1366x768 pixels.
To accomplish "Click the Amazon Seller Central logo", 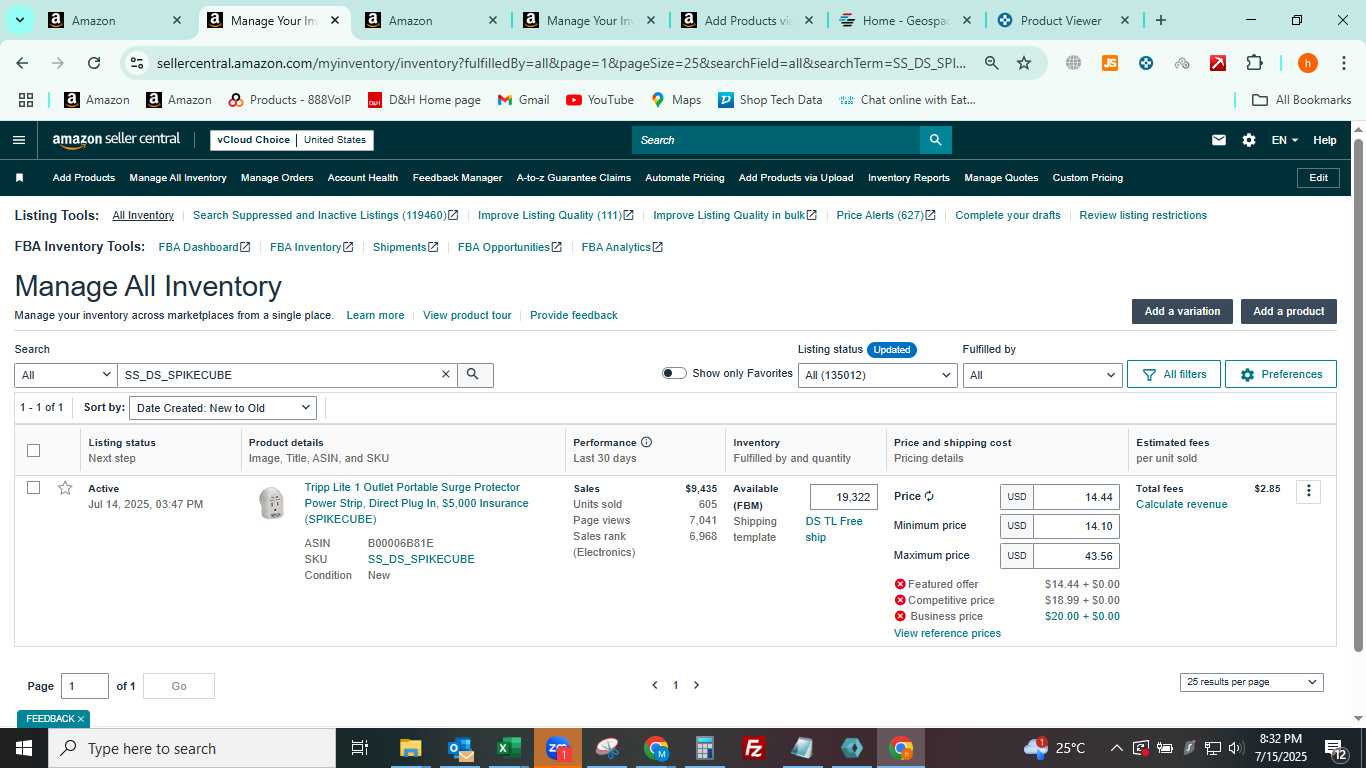I will click(117, 140).
